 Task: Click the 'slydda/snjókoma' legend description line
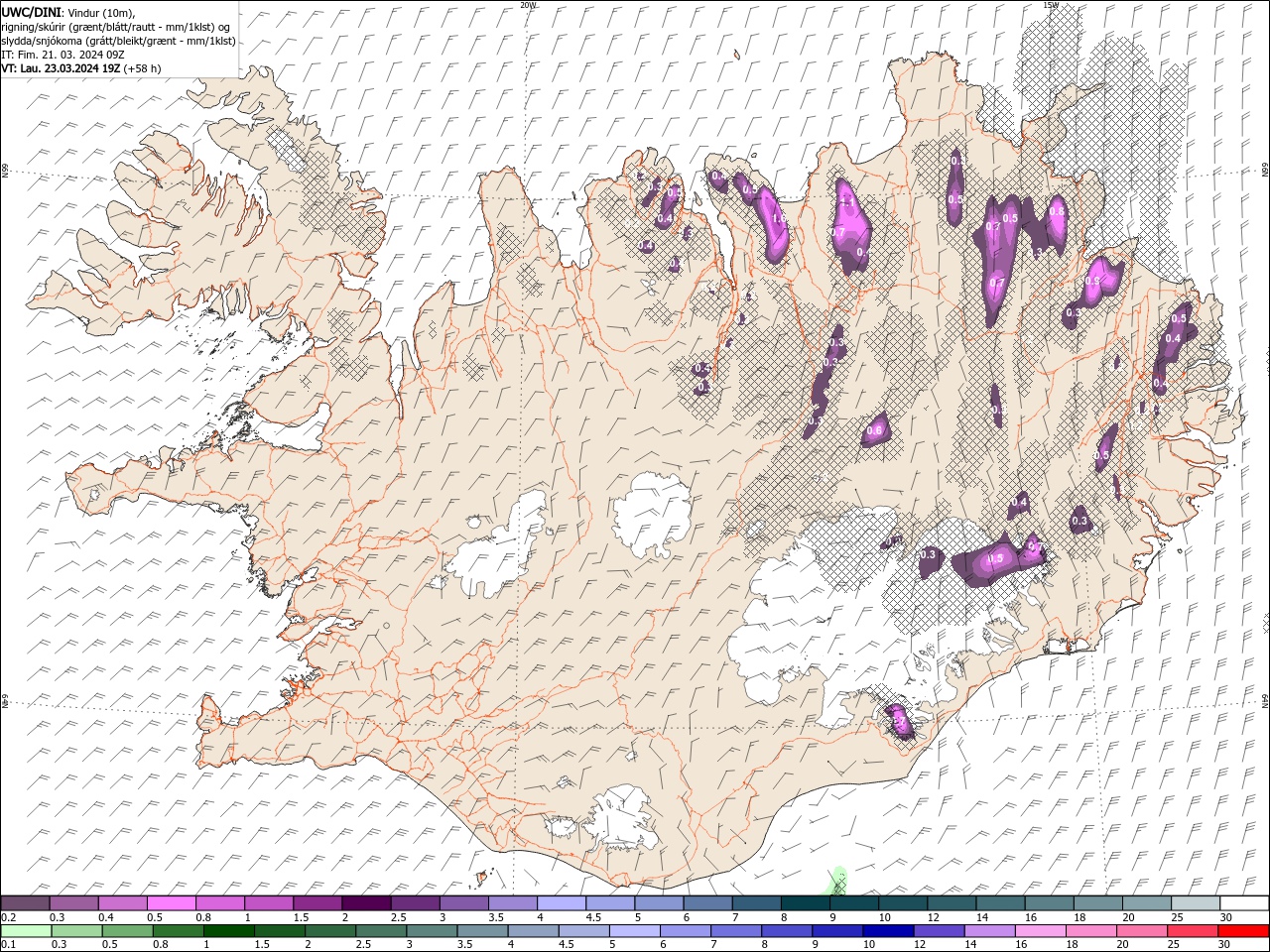pyautogui.click(x=119, y=41)
